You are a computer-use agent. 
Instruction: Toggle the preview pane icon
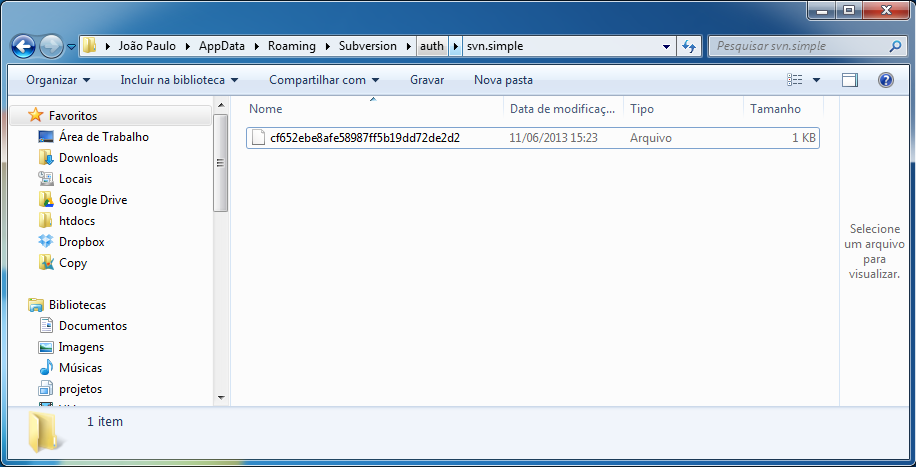point(849,80)
